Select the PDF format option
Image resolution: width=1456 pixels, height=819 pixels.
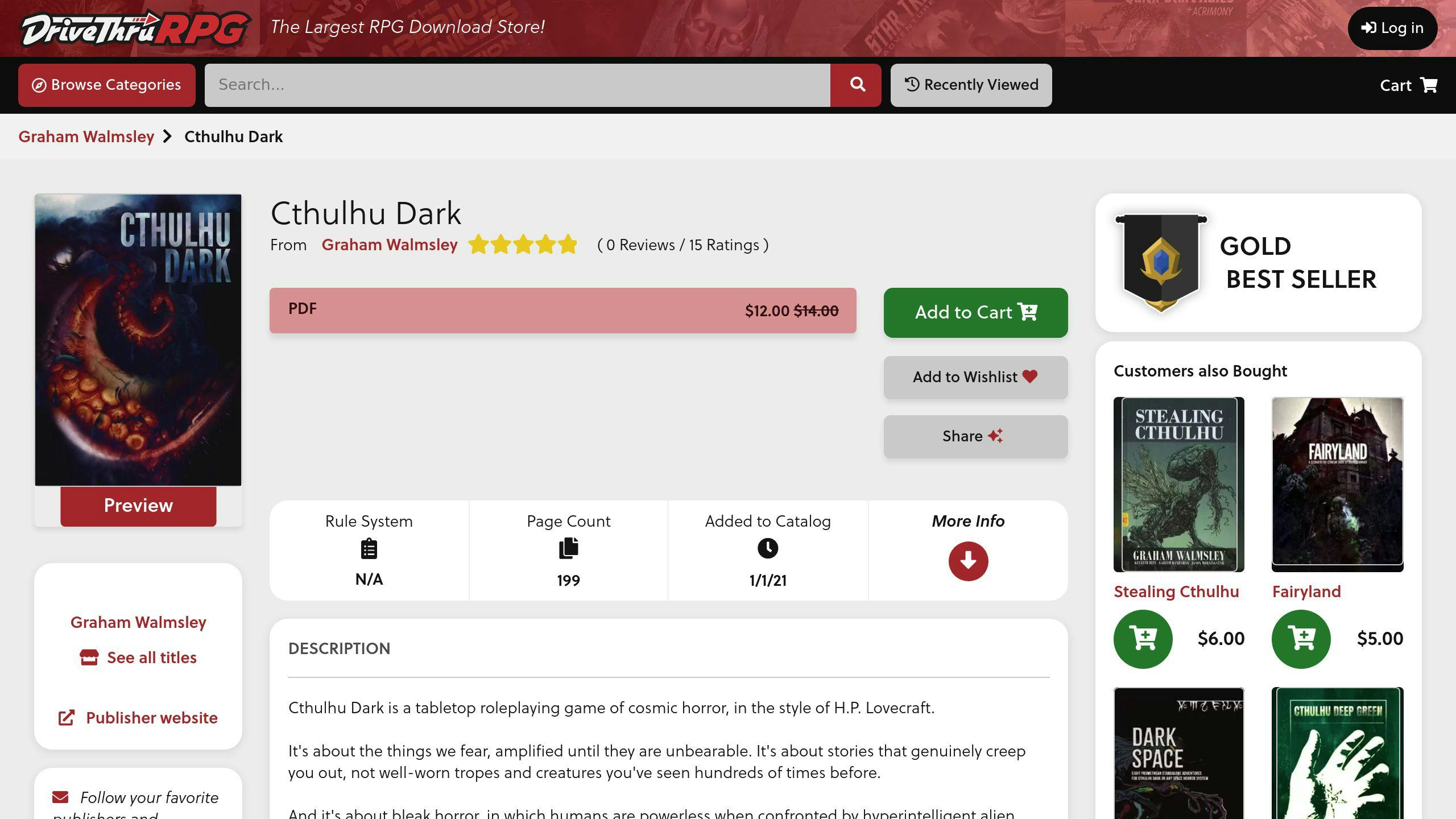pos(563,311)
